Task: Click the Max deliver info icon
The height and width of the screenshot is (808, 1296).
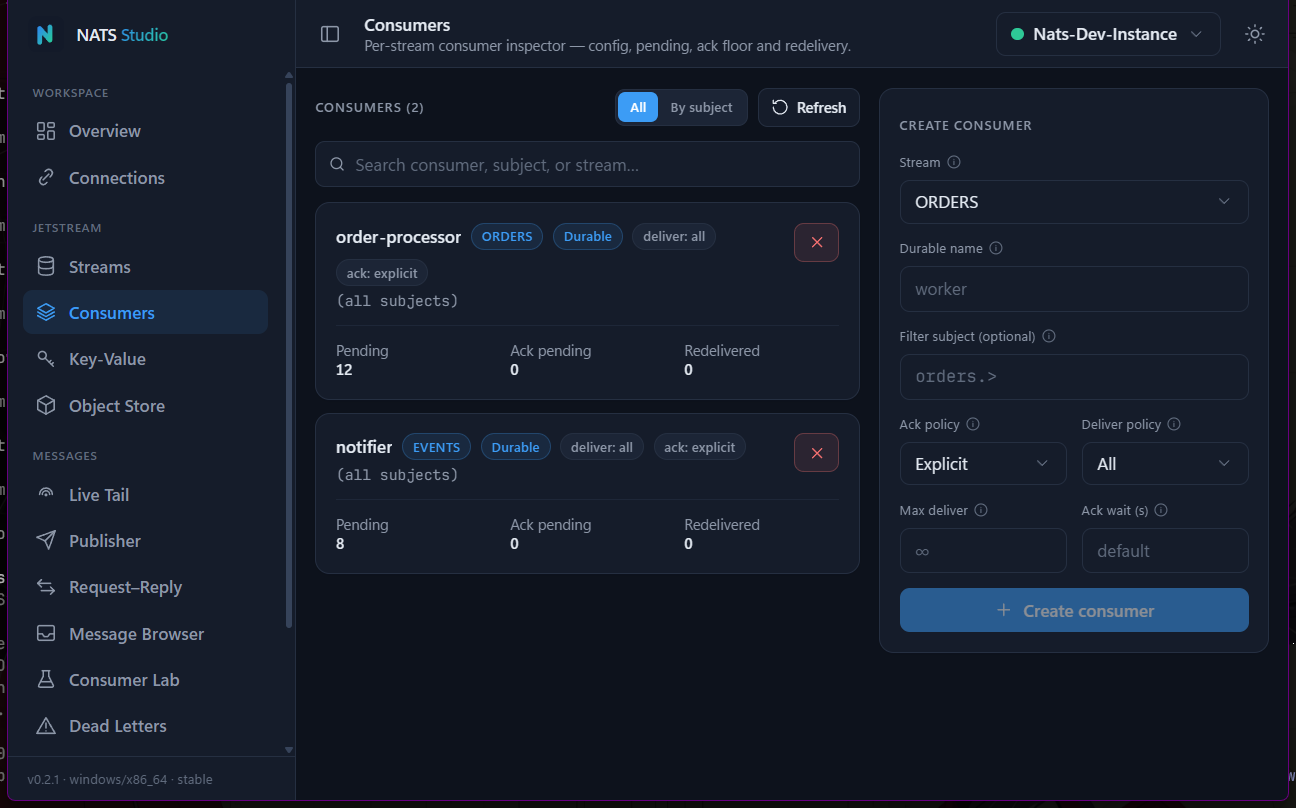Action: tap(981, 510)
